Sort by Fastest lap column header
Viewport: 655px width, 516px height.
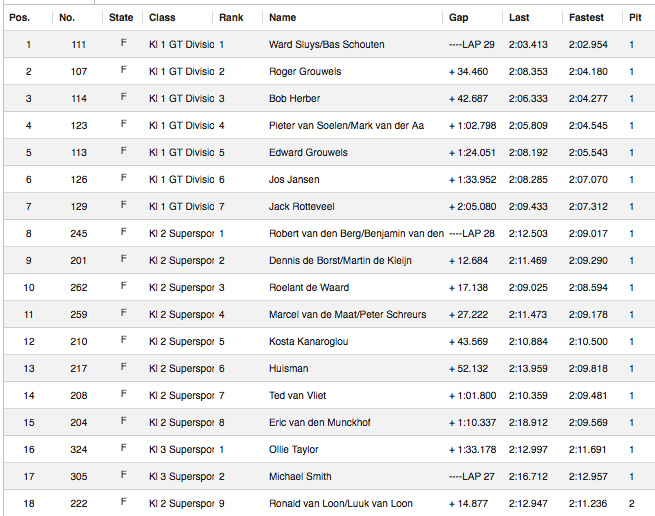586,17
